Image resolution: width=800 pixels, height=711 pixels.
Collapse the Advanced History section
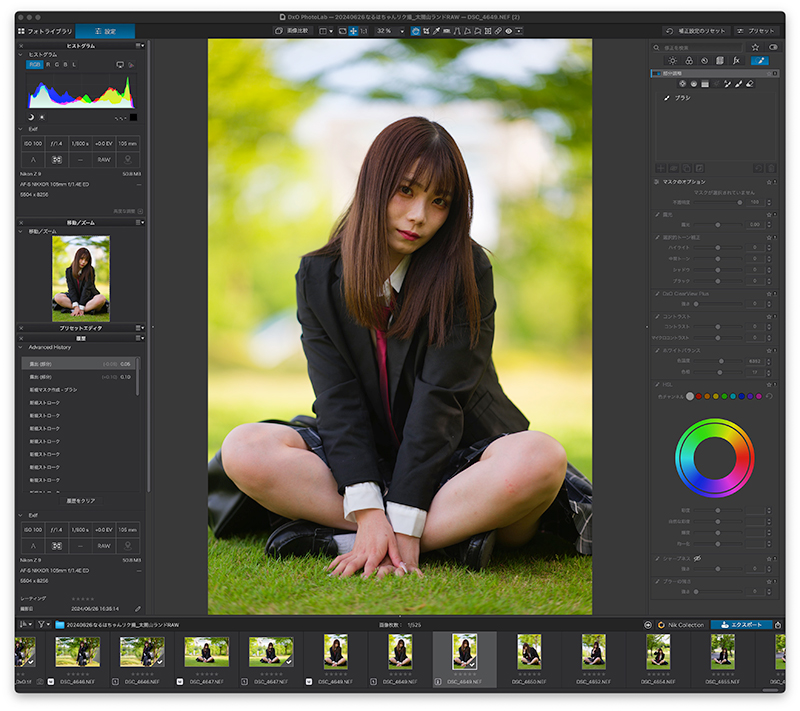(x=21, y=347)
